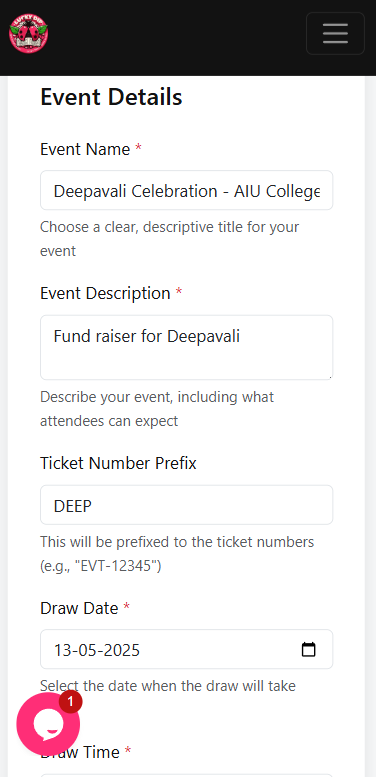Click the Lucky Dip ladybug logo
The height and width of the screenshot is (777, 376).
point(29,33)
